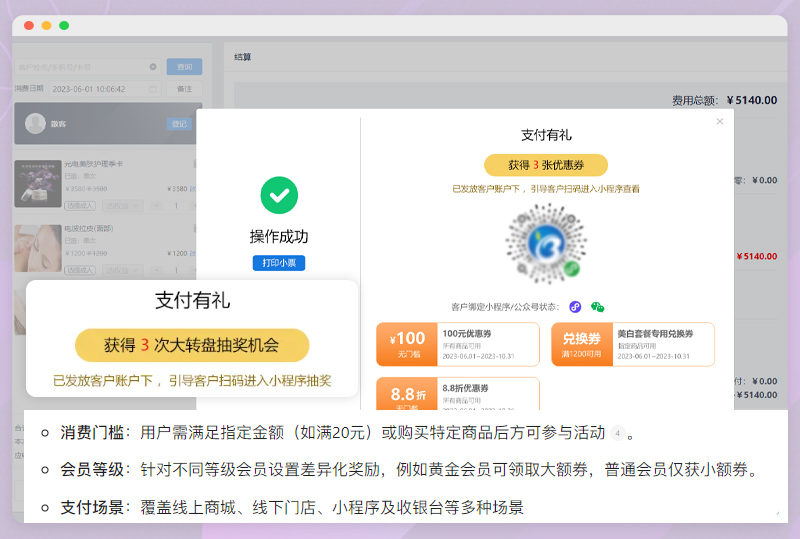Click the green success checkmark icon

[279, 195]
